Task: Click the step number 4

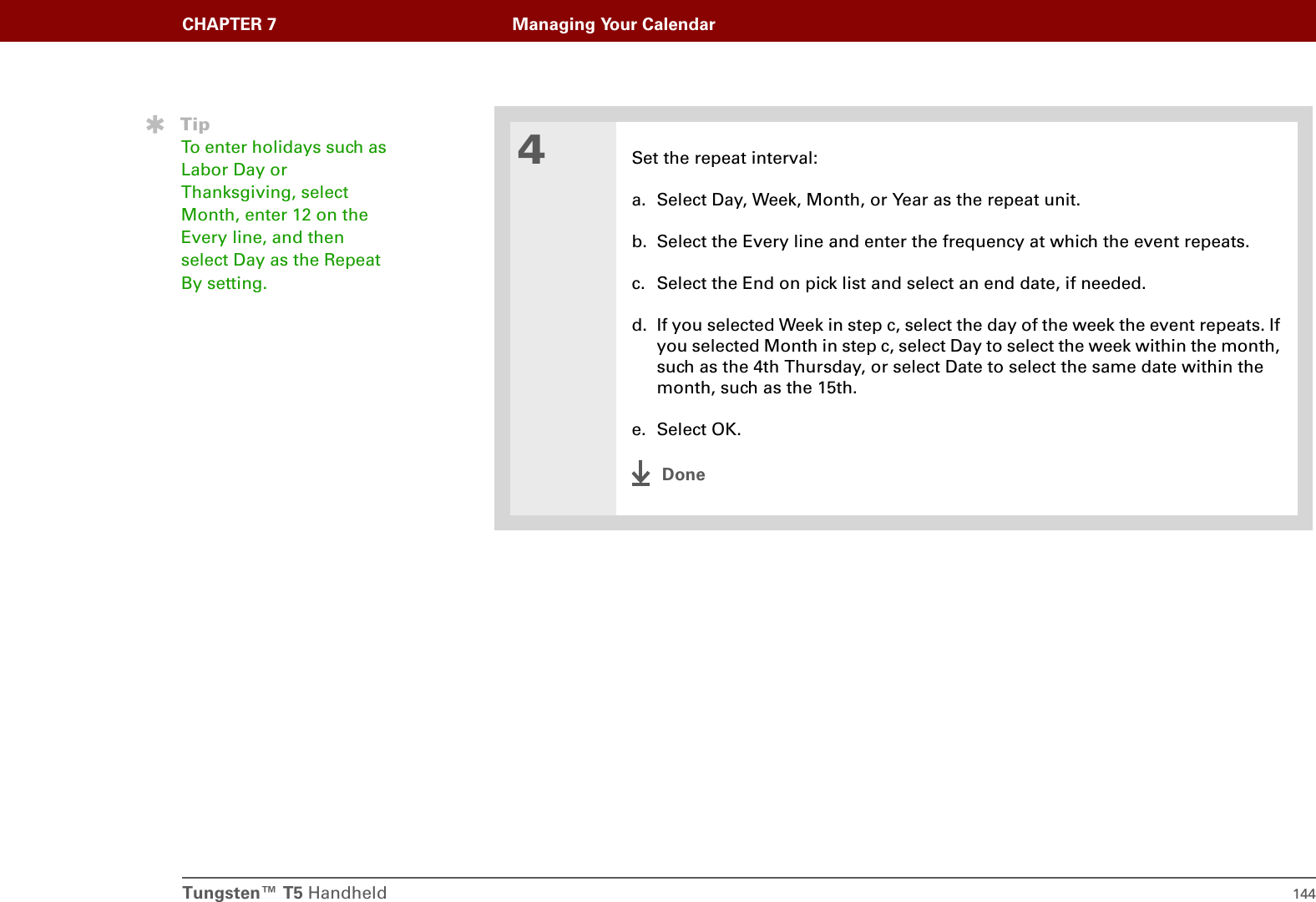Action: point(531,150)
